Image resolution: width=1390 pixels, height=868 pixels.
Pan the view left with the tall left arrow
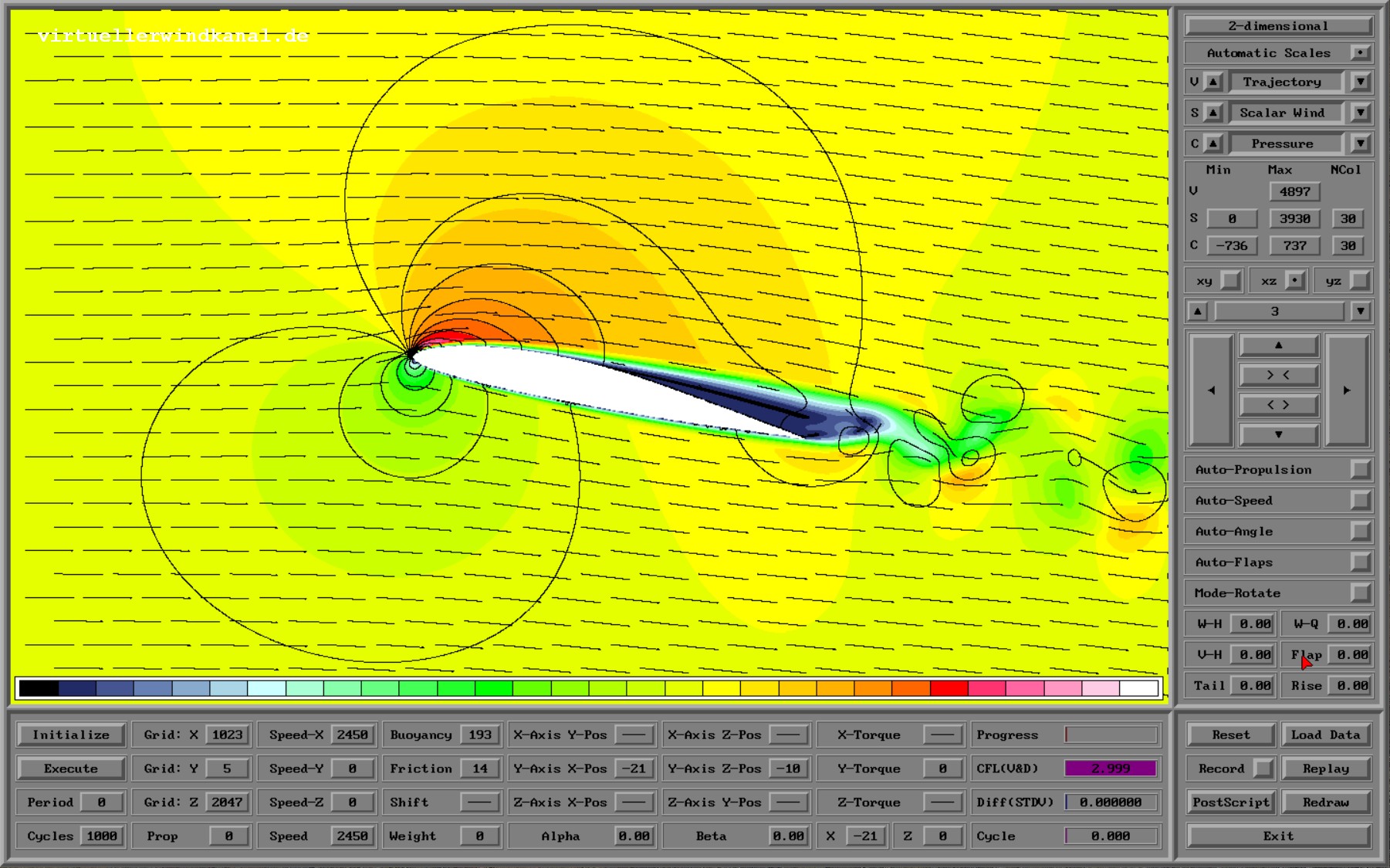[1211, 390]
